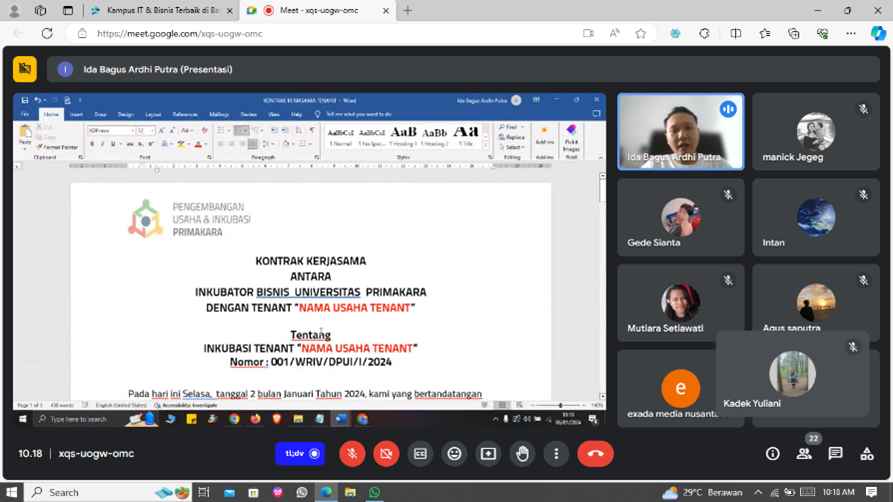This screenshot has width=893, height=502.
Task: Open File Explorer on taskbar
Action: pyautogui.click(x=350, y=492)
